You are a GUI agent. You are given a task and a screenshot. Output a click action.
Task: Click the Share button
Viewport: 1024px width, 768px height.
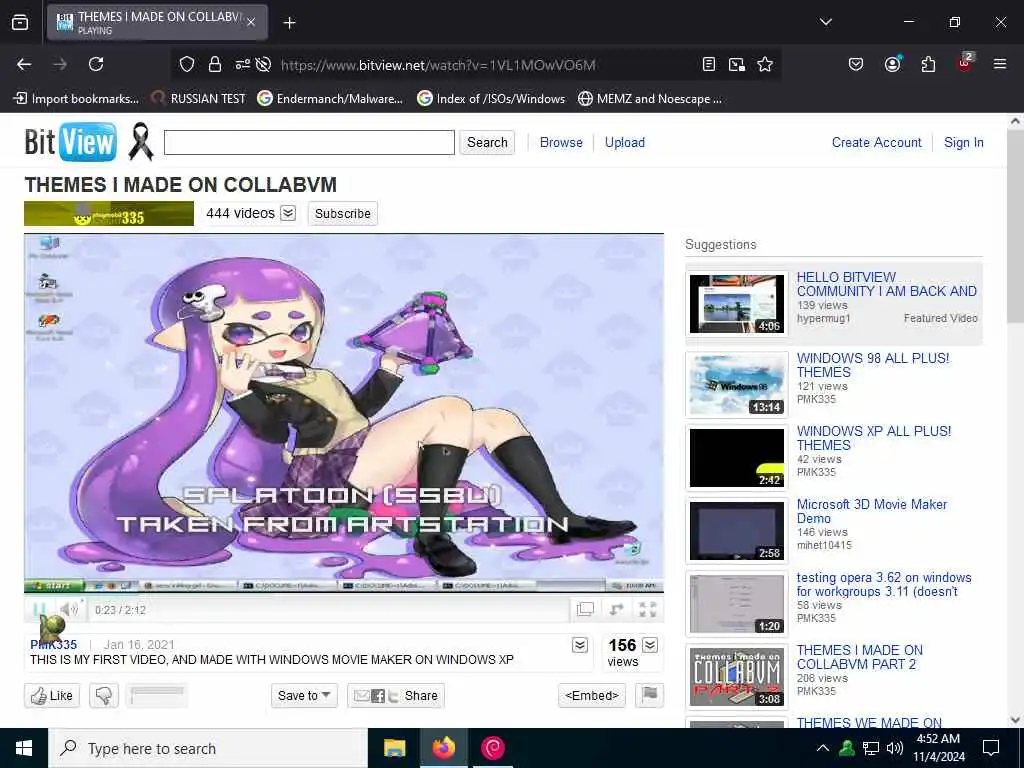396,696
